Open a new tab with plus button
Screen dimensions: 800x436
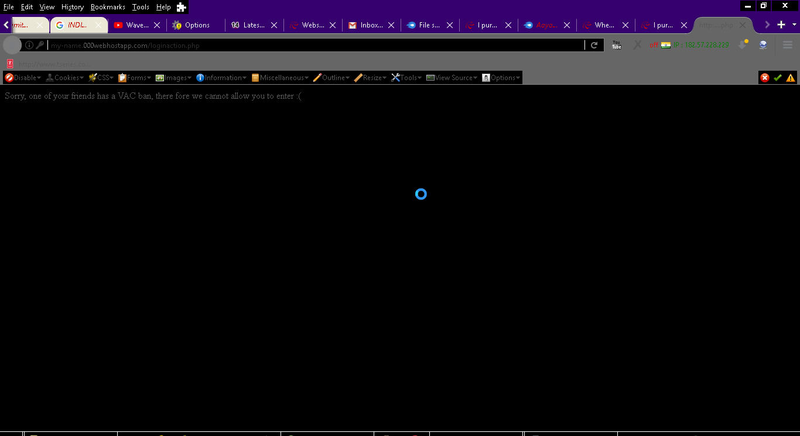pyautogui.click(x=780, y=25)
